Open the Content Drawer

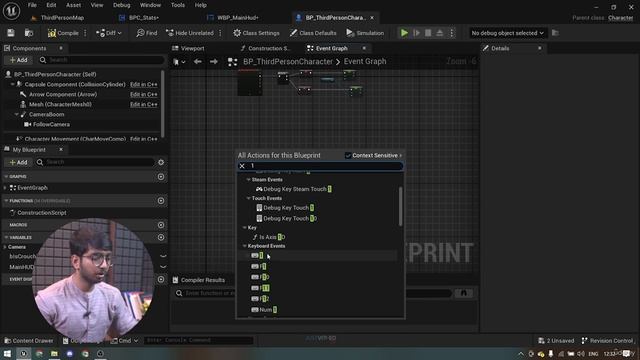(29, 340)
